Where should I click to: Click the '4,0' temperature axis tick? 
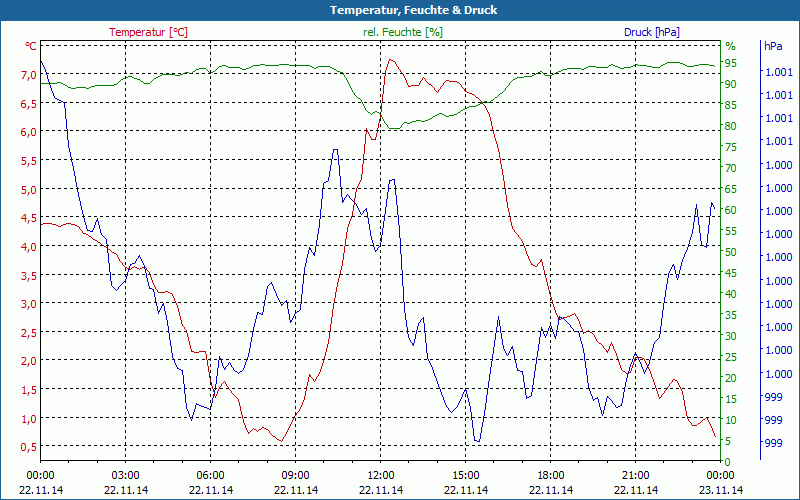click(x=29, y=246)
